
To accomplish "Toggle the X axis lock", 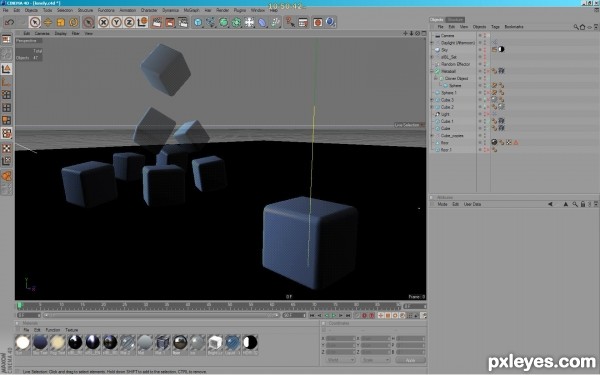I will (103, 22).
